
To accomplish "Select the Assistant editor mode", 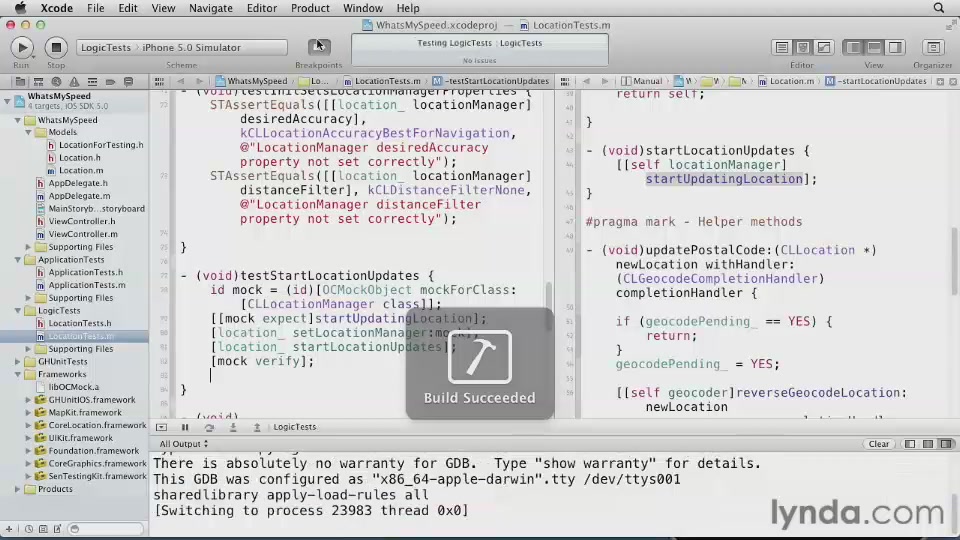I will 803,47.
